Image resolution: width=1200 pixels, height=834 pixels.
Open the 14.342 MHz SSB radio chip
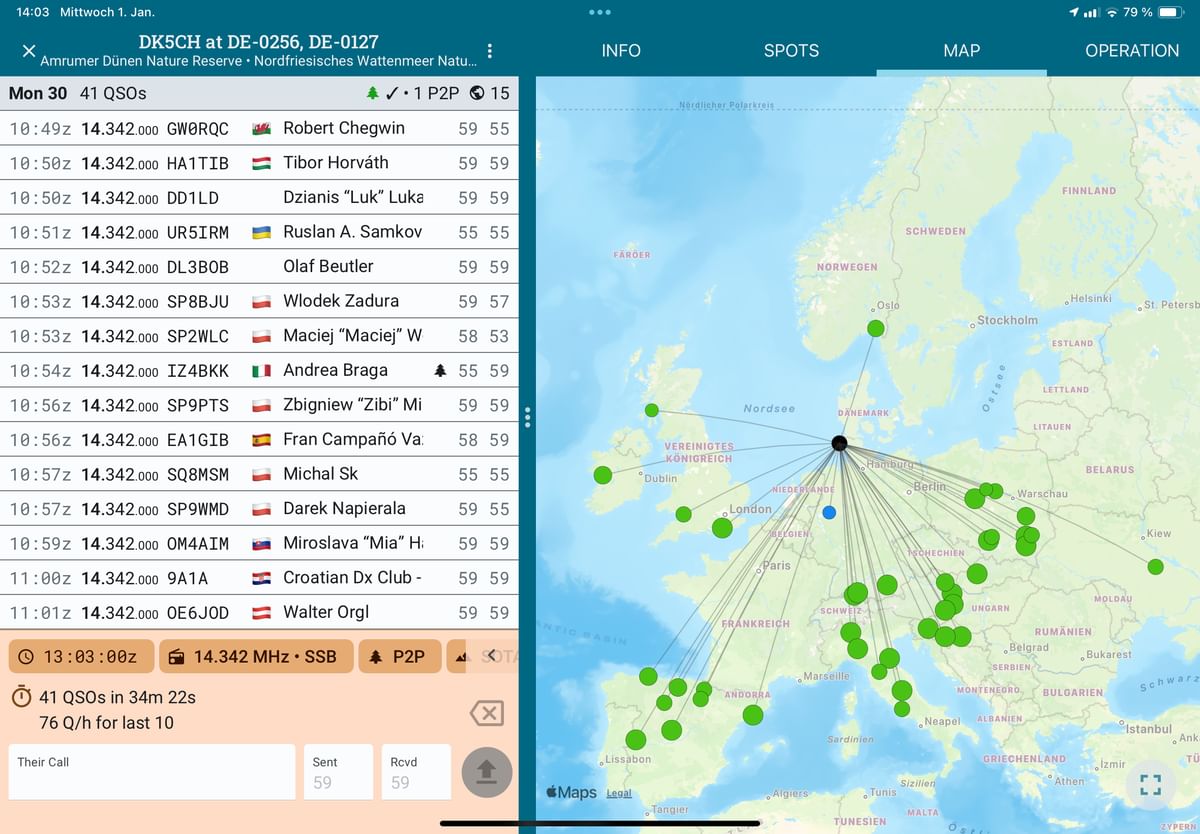[x=255, y=657]
